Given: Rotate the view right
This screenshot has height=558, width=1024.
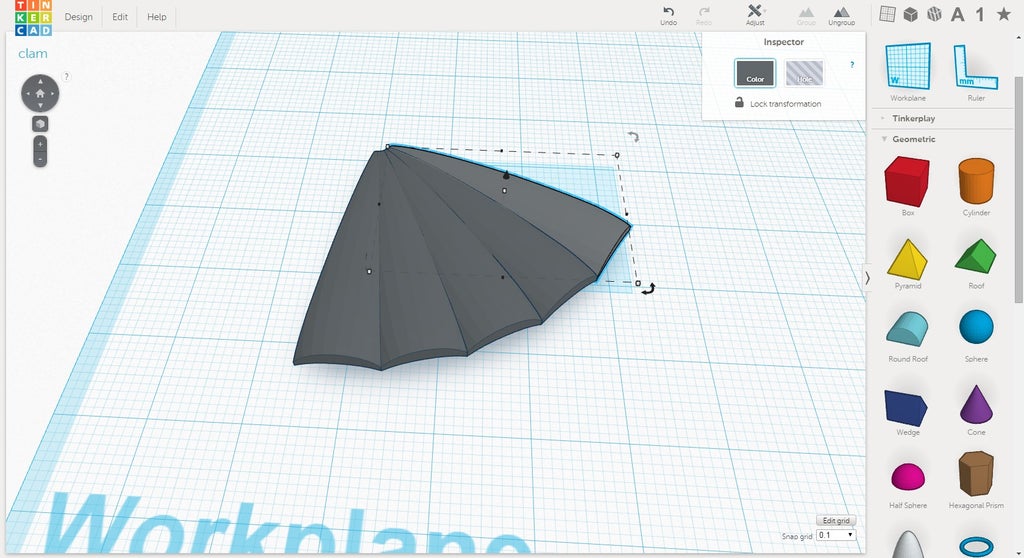Looking at the screenshot, I should (53, 93).
